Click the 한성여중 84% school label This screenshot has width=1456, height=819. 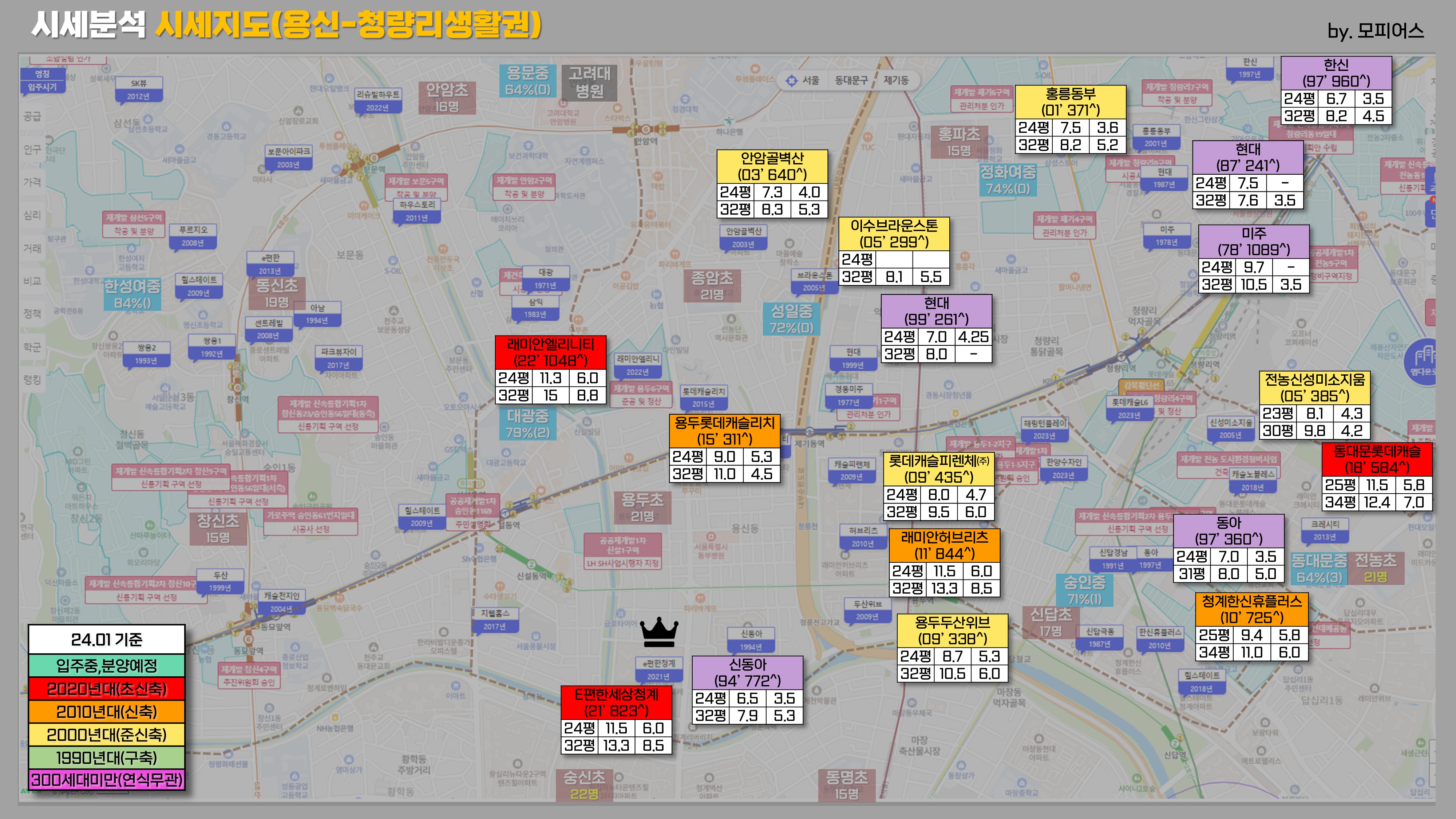click(132, 294)
